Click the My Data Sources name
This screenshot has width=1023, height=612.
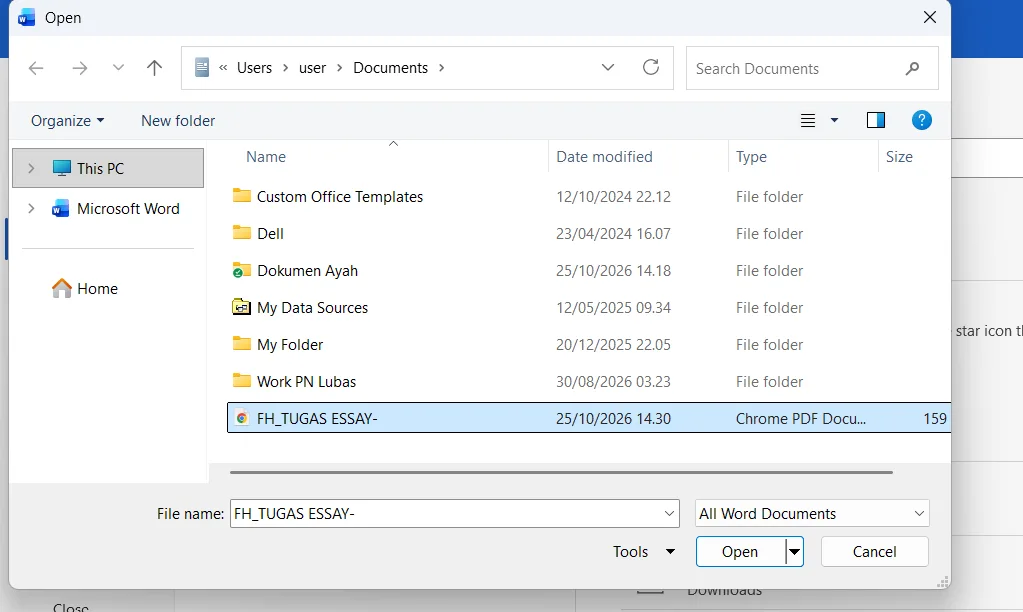[313, 308]
